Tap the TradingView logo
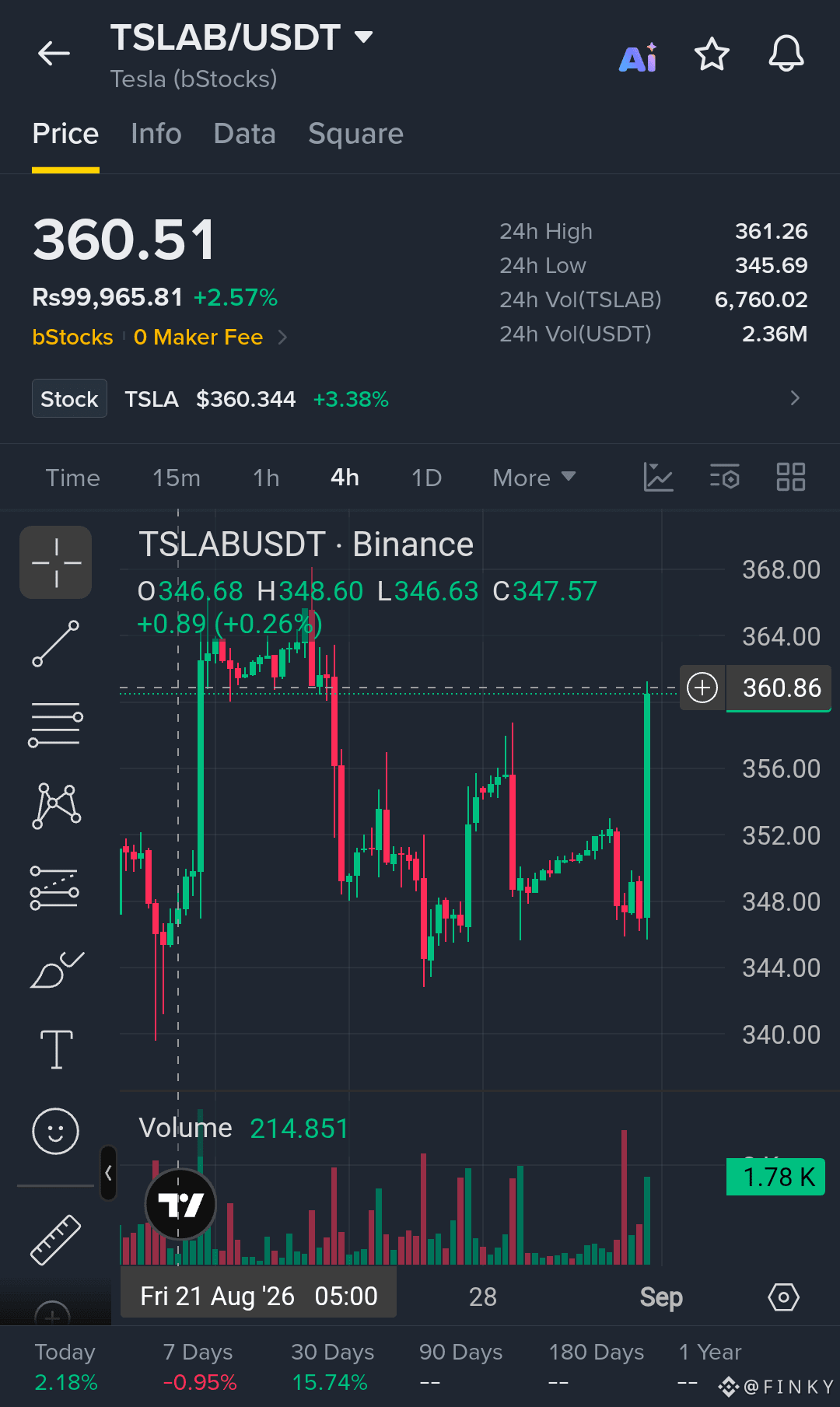This screenshot has width=840, height=1407. pos(180,1205)
